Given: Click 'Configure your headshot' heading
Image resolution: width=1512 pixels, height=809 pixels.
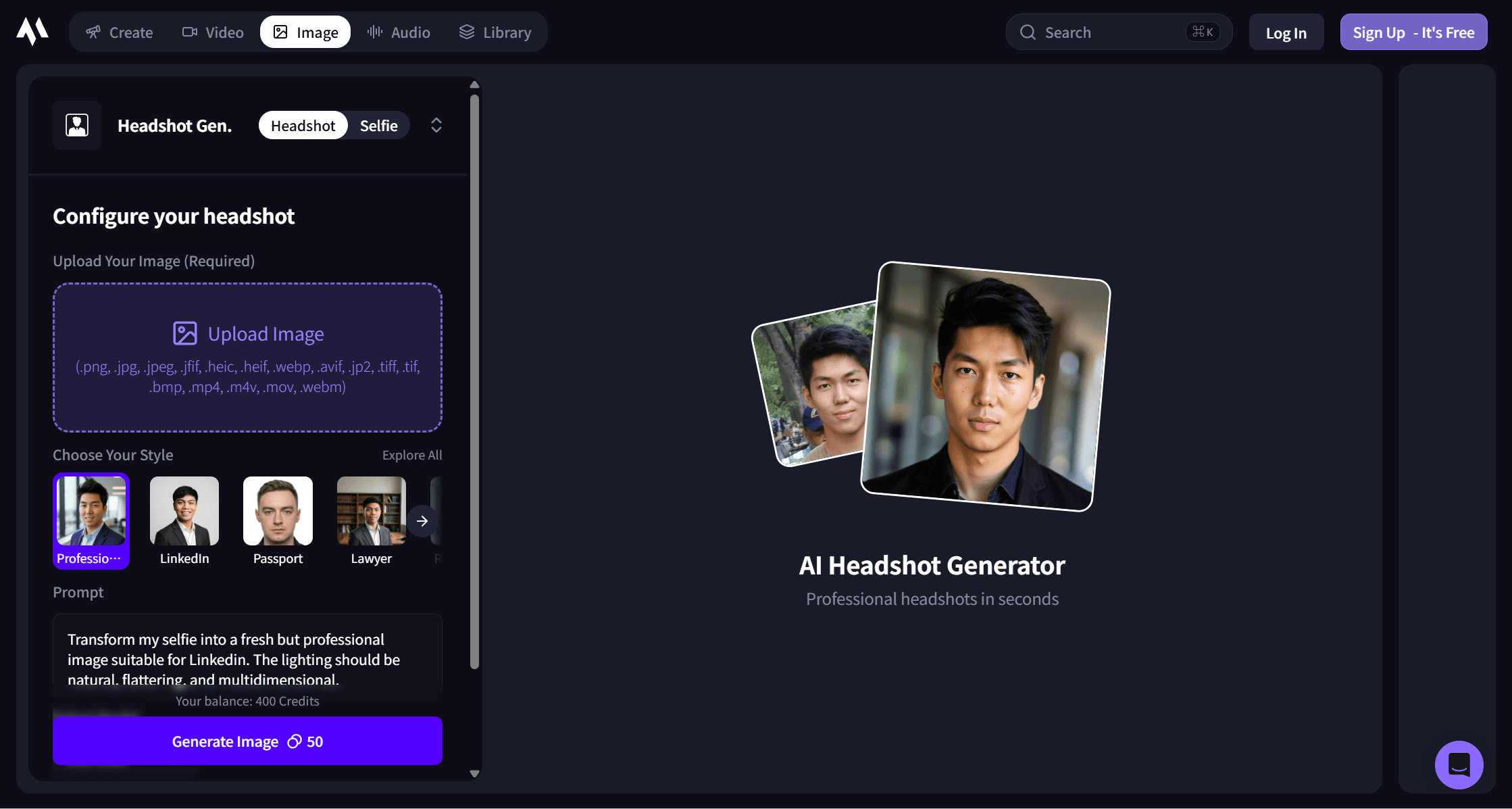Looking at the screenshot, I should [174, 216].
